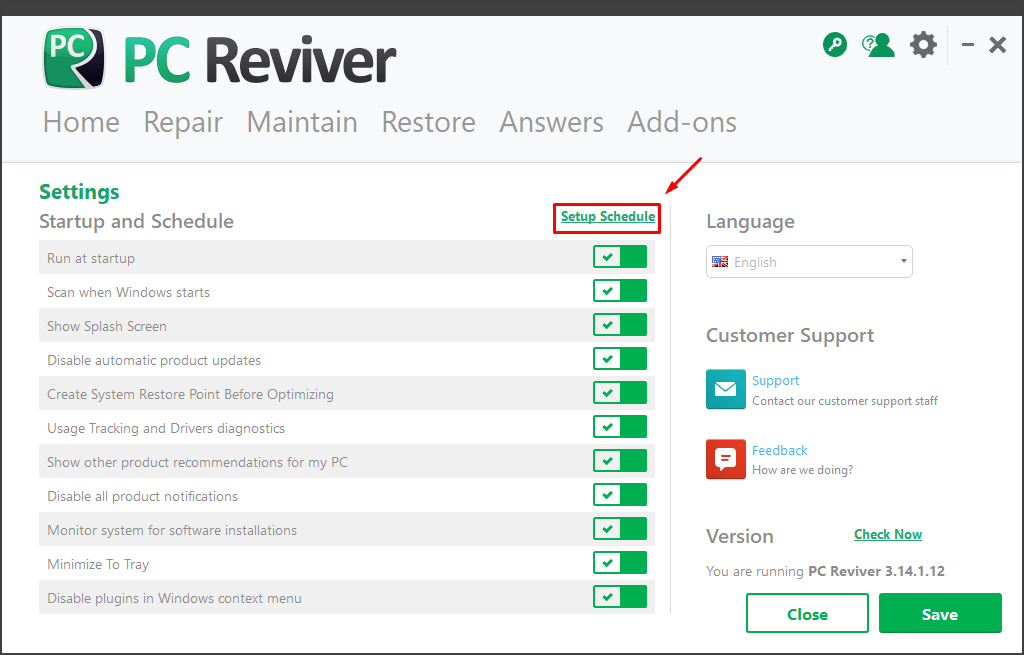Screen dimensions: 1025x655
Task: Open the settings gear icon
Action: (x=923, y=44)
